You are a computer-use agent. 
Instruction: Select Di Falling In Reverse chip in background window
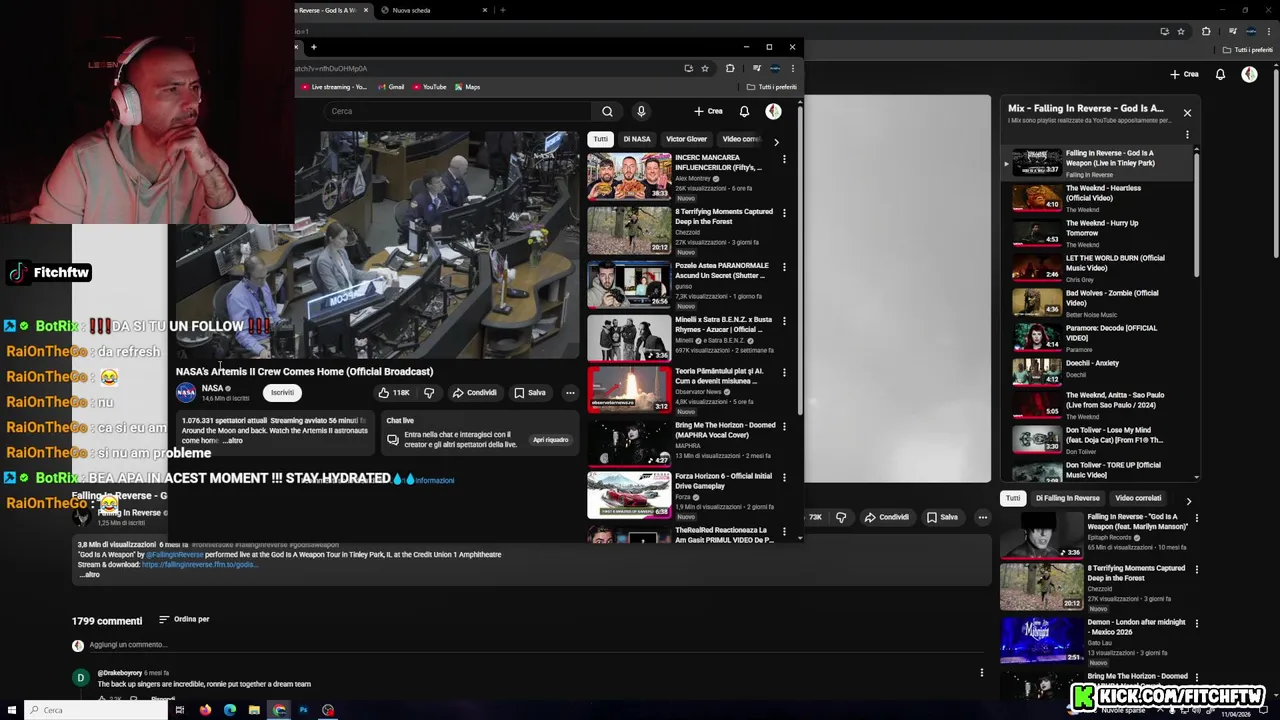(x=1067, y=498)
